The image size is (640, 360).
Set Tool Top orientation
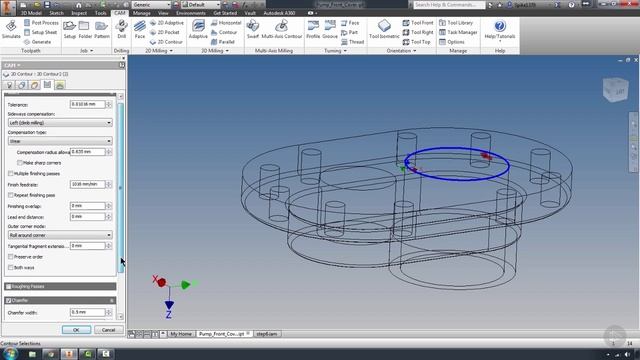tap(417, 42)
